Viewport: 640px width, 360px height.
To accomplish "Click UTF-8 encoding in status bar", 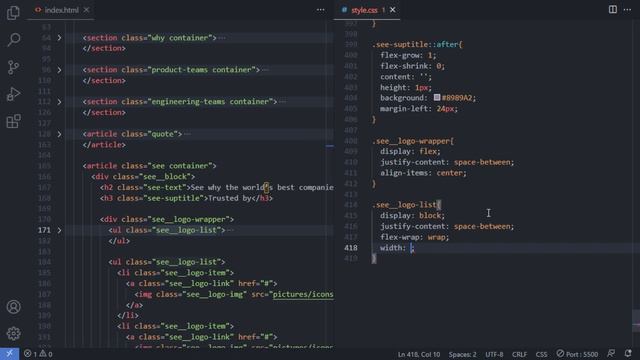I will click(494, 354).
